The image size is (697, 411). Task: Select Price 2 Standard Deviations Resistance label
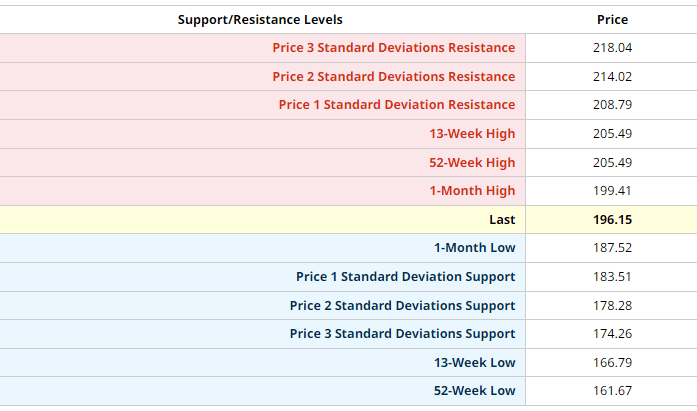coord(393,77)
